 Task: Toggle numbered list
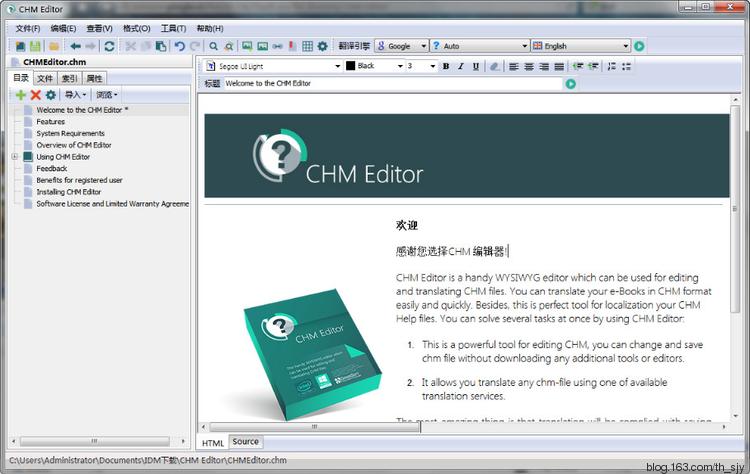coord(611,66)
